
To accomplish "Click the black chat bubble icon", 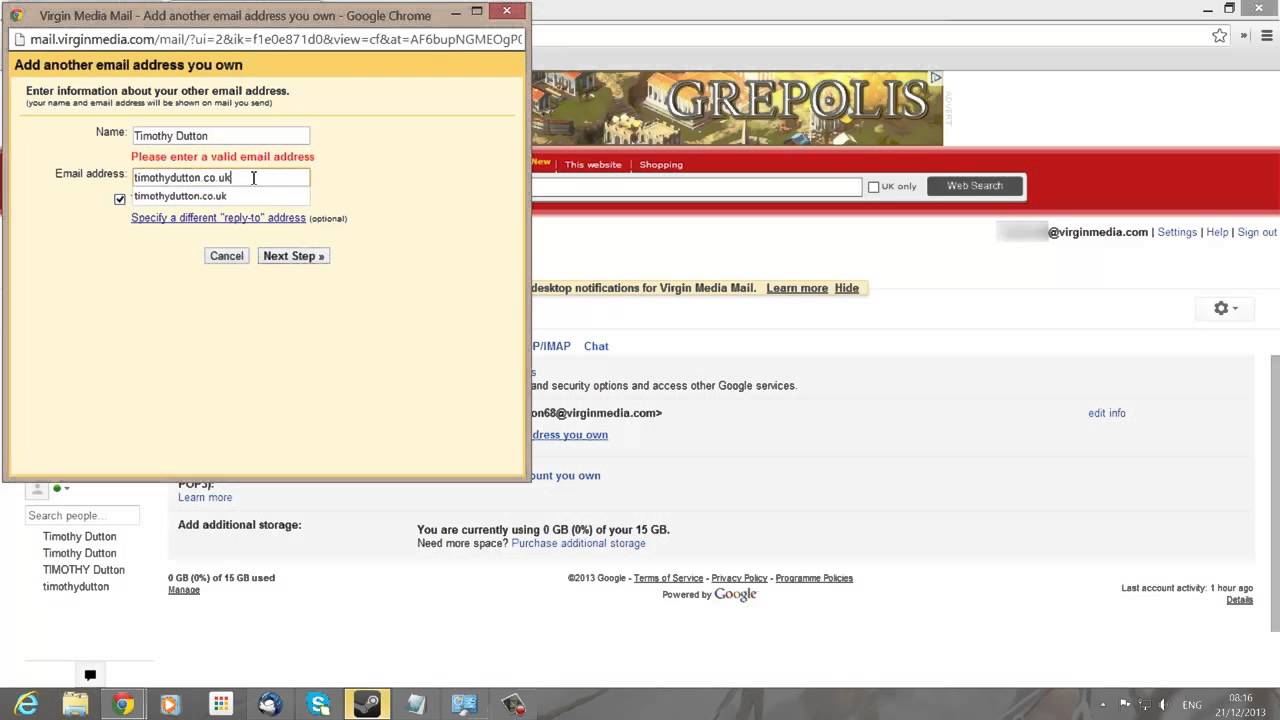I will tap(90, 674).
